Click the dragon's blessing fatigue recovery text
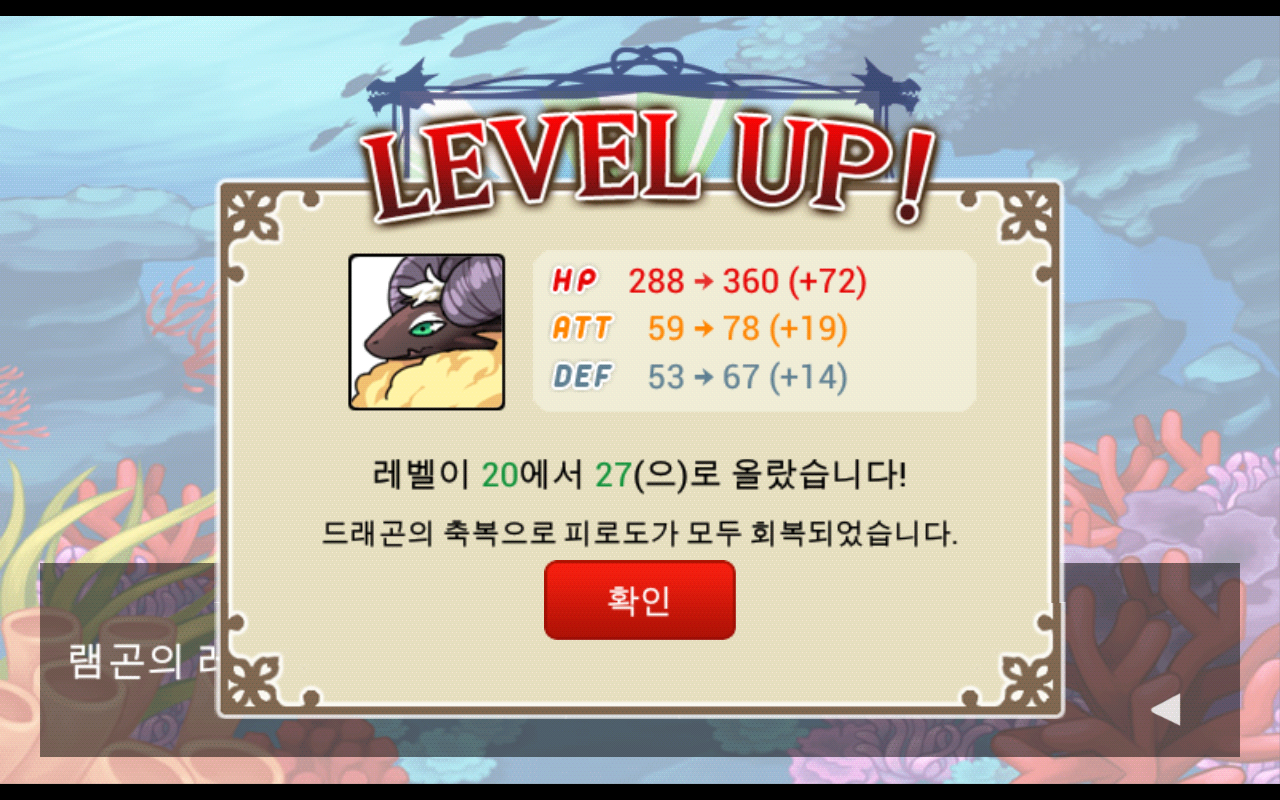The width and height of the screenshot is (1280, 800). tap(640, 532)
